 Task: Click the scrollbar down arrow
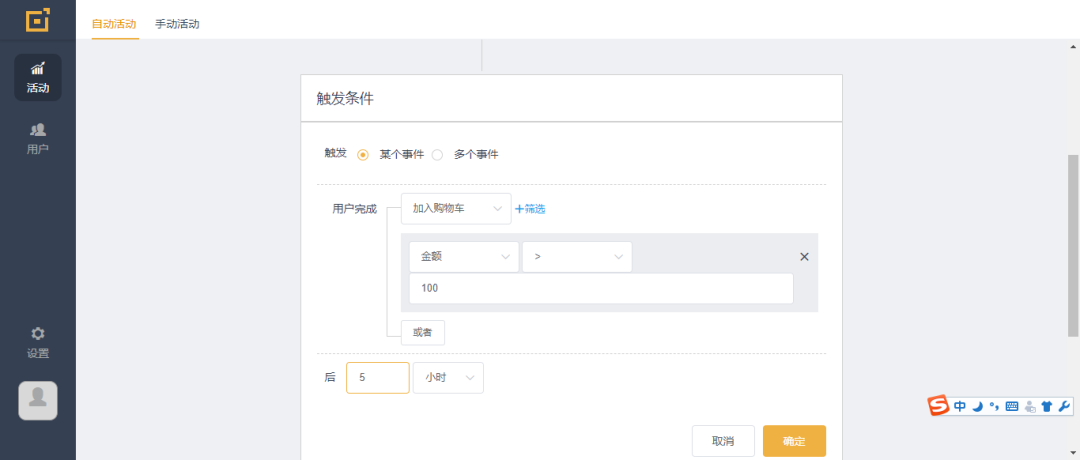tap(1072, 452)
